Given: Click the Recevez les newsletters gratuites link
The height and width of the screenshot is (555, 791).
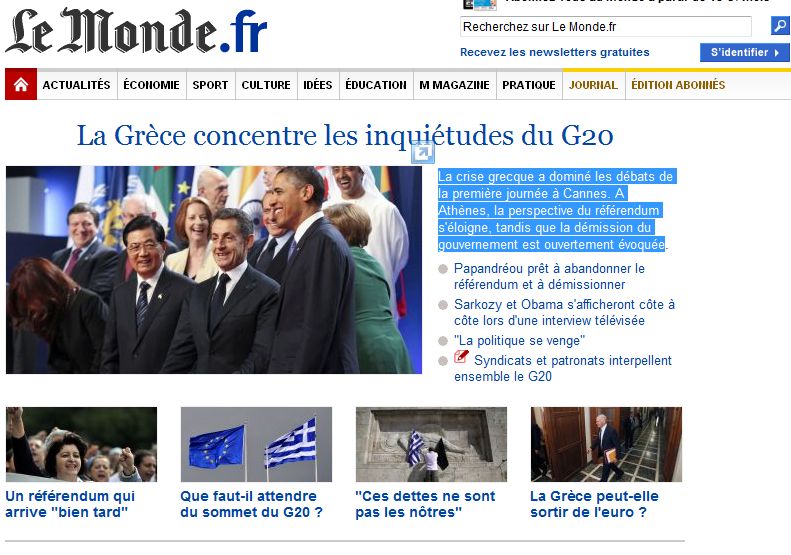Looking at the screenshot, I should (554, 52).
